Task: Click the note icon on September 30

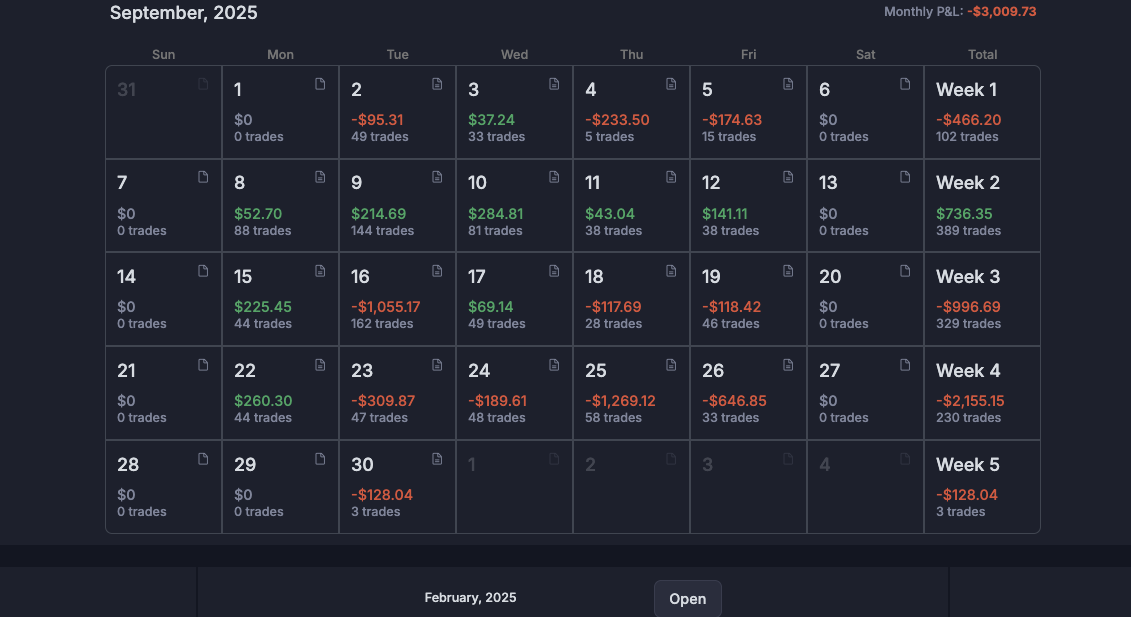Action: [x=437, y=459]
